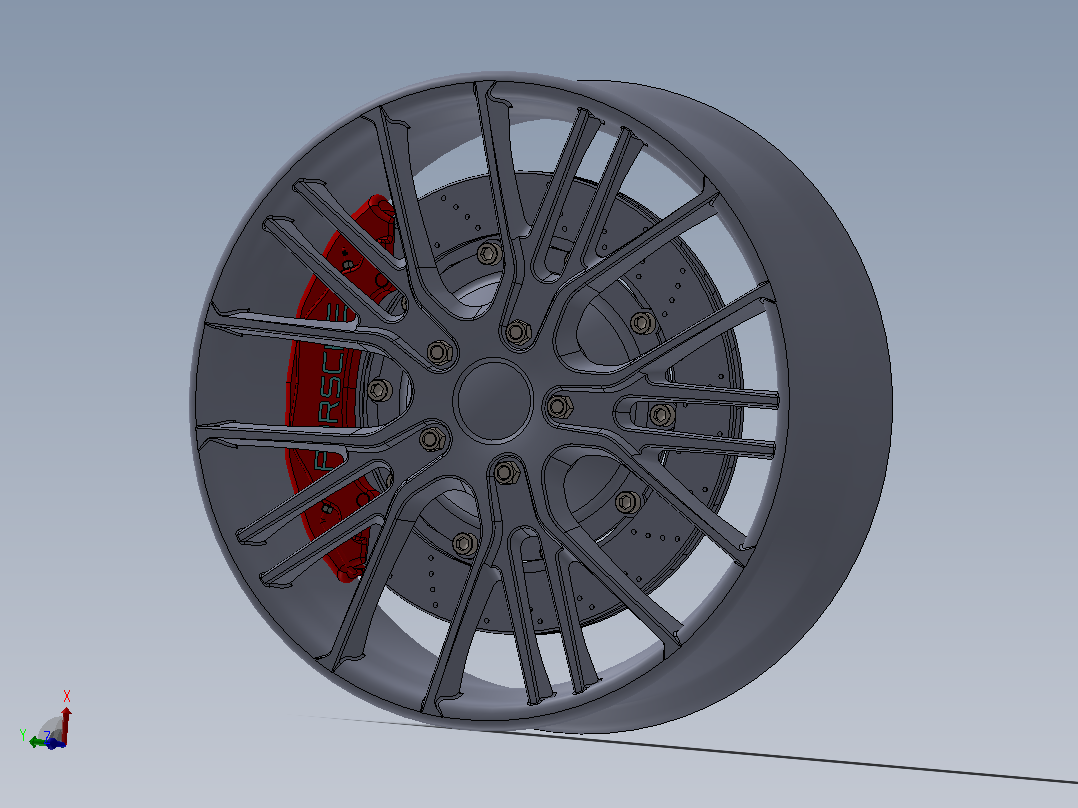Select the lug nut directly above the center cap

pos(518,333)
